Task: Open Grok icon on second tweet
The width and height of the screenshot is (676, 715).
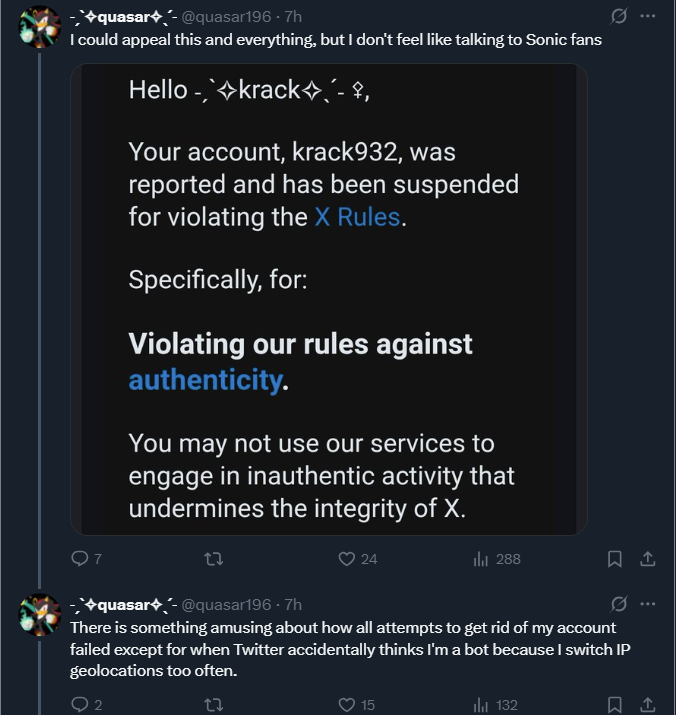Action: (619, 604)
